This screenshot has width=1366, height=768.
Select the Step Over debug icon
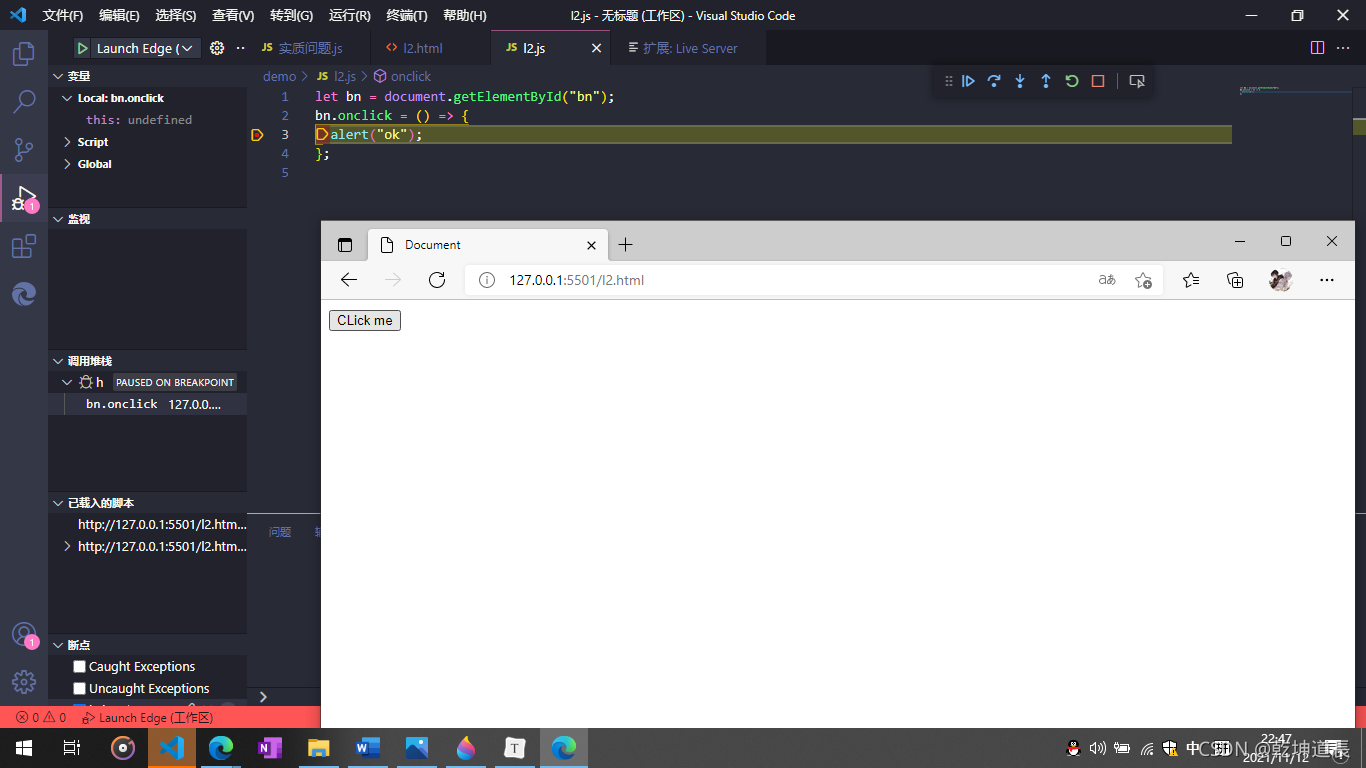point(993,81)
